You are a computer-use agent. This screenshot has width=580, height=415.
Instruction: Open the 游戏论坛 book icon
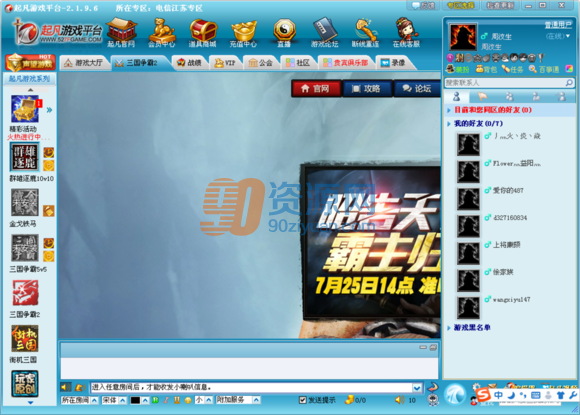[x=324, y=33]
